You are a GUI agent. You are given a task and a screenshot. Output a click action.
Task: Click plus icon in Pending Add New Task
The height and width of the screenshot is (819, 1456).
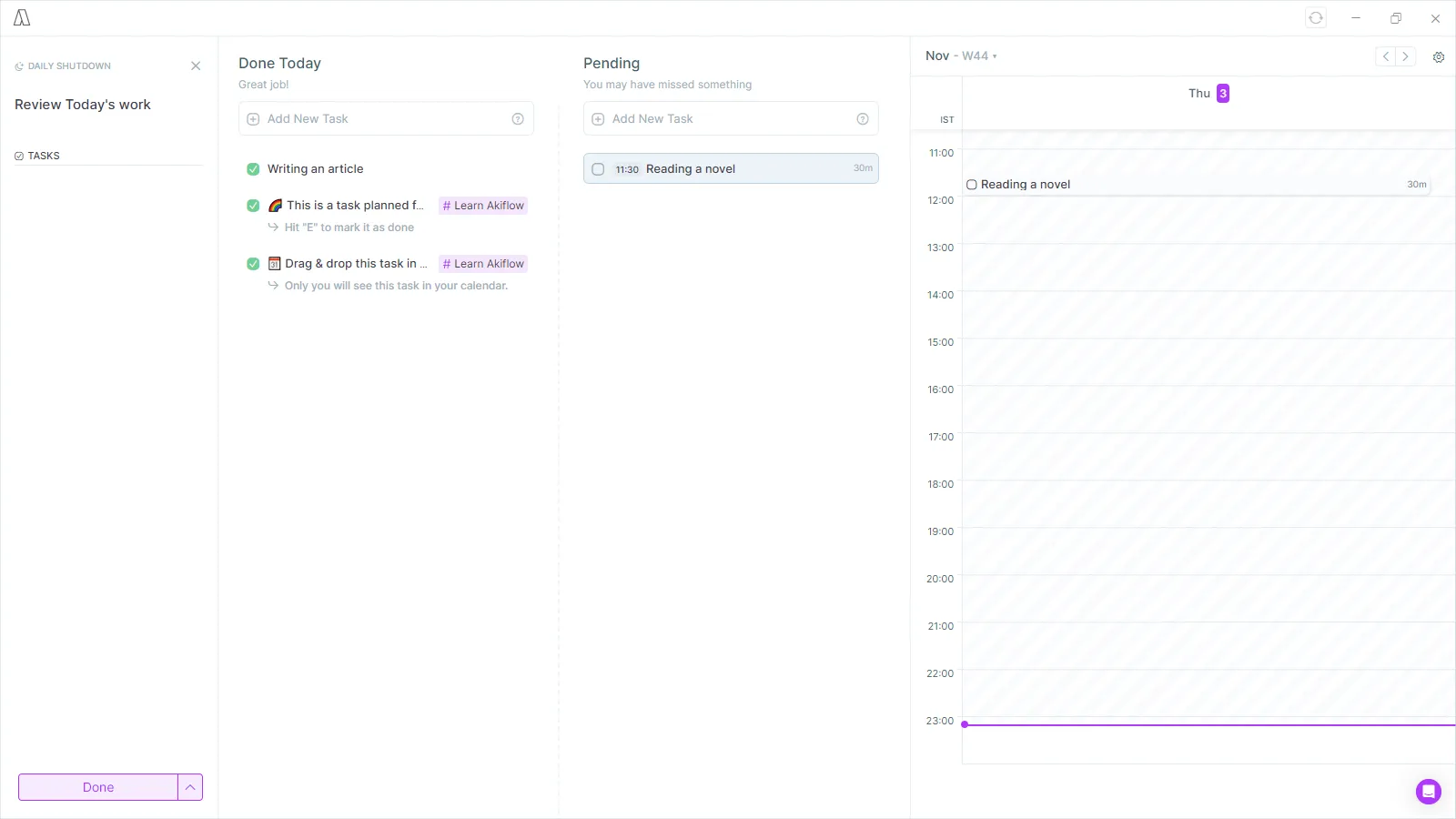[x=598, y=119]
